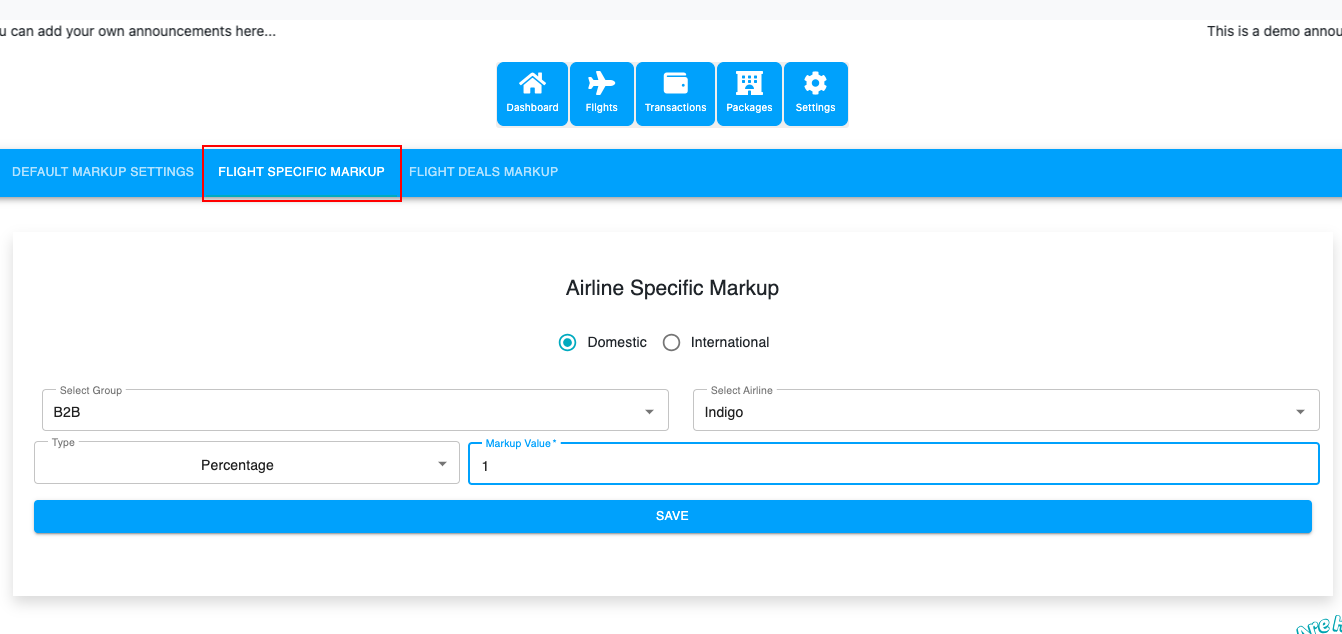Click the B2B group selection field

pos(340,412)
